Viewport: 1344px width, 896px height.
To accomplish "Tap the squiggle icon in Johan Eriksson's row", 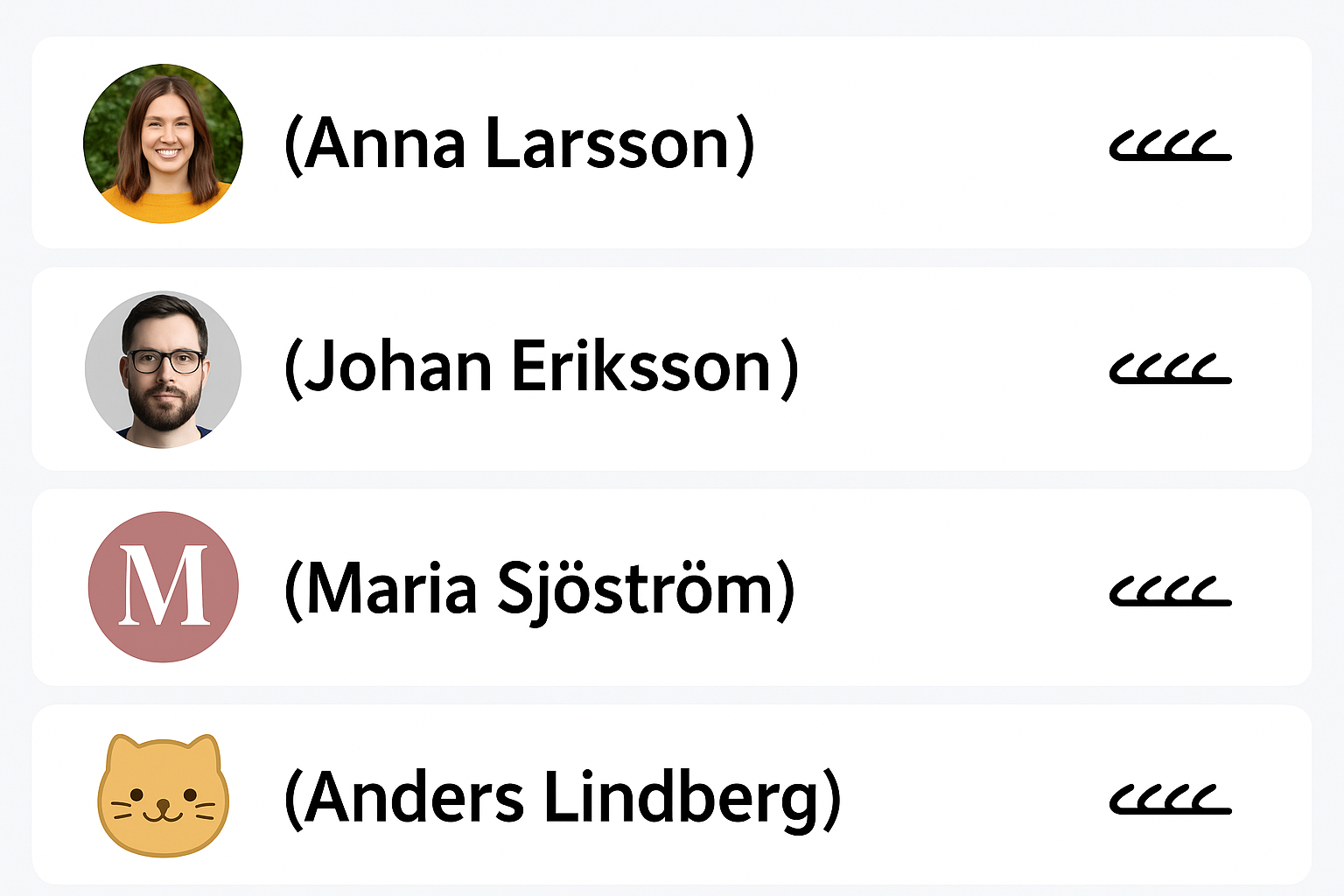I will (x=1170, y=368).
